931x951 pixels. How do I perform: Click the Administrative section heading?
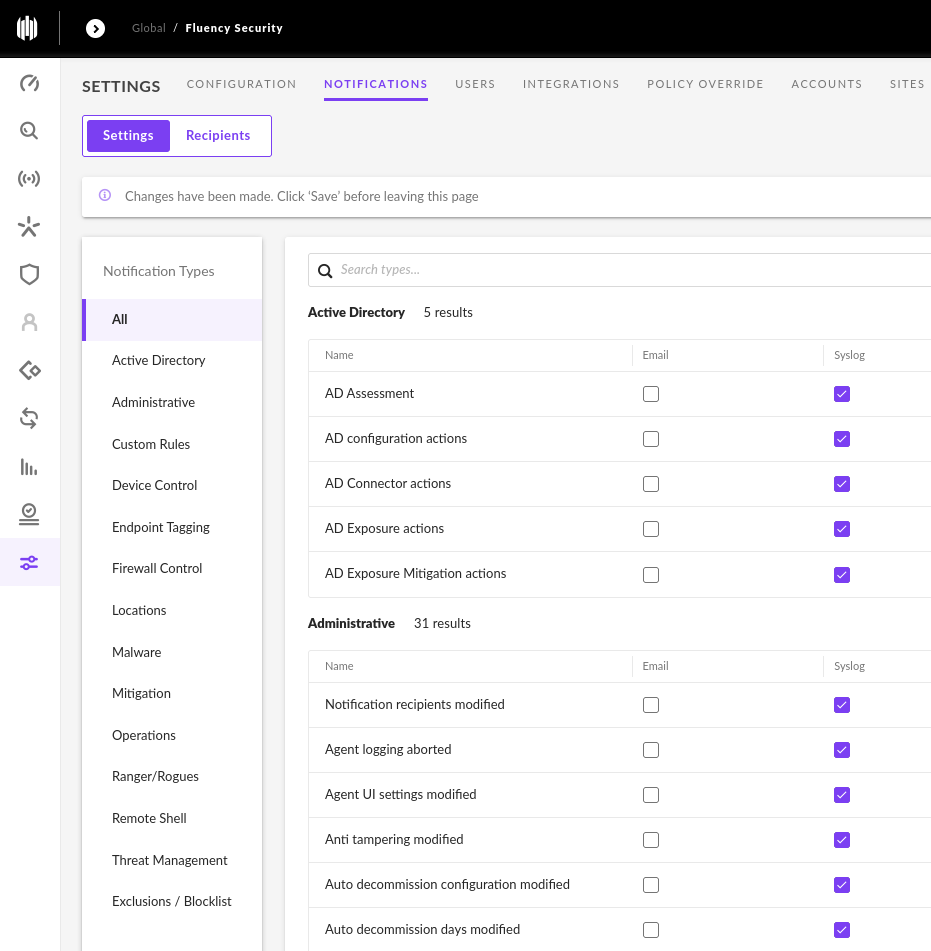(351, 623)
